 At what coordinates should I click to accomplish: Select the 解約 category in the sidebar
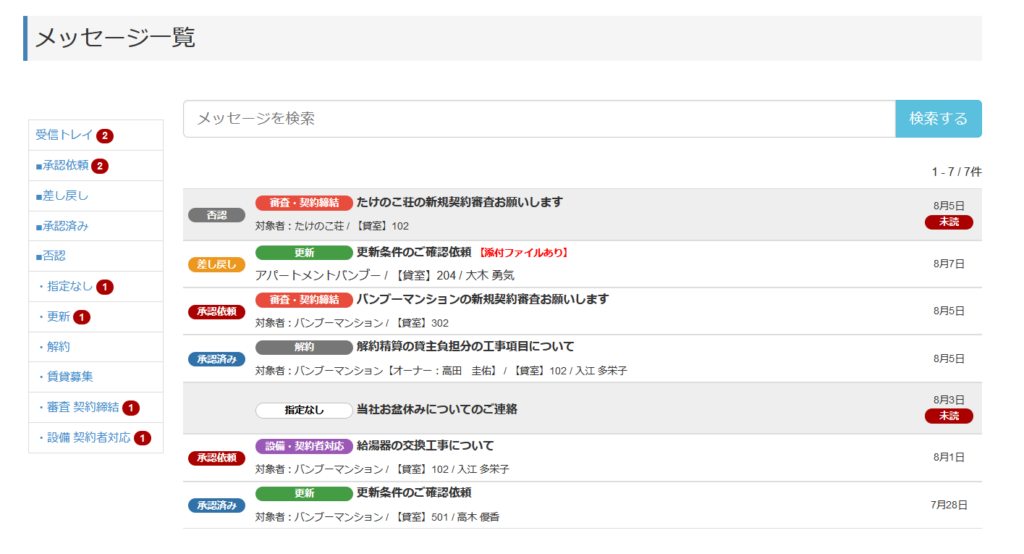coord(56,347)
